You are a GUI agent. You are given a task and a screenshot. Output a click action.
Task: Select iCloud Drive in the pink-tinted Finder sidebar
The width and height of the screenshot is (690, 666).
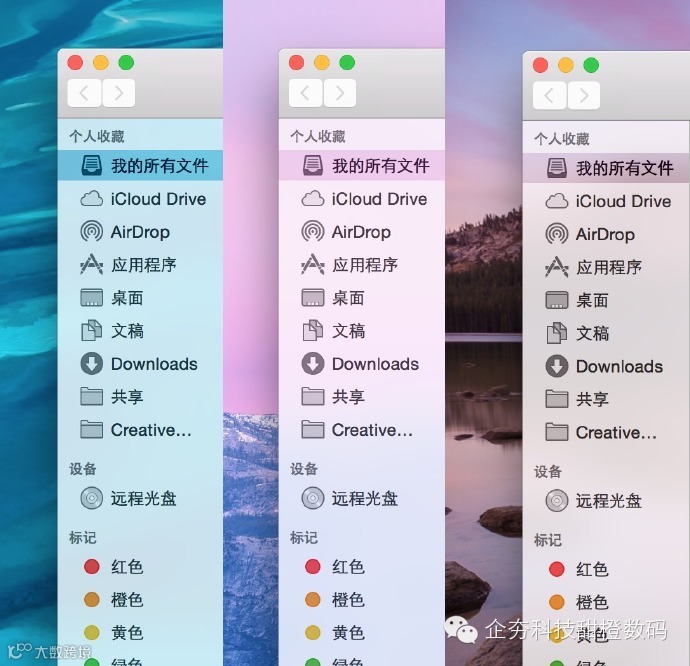click(x=361, y=199)
